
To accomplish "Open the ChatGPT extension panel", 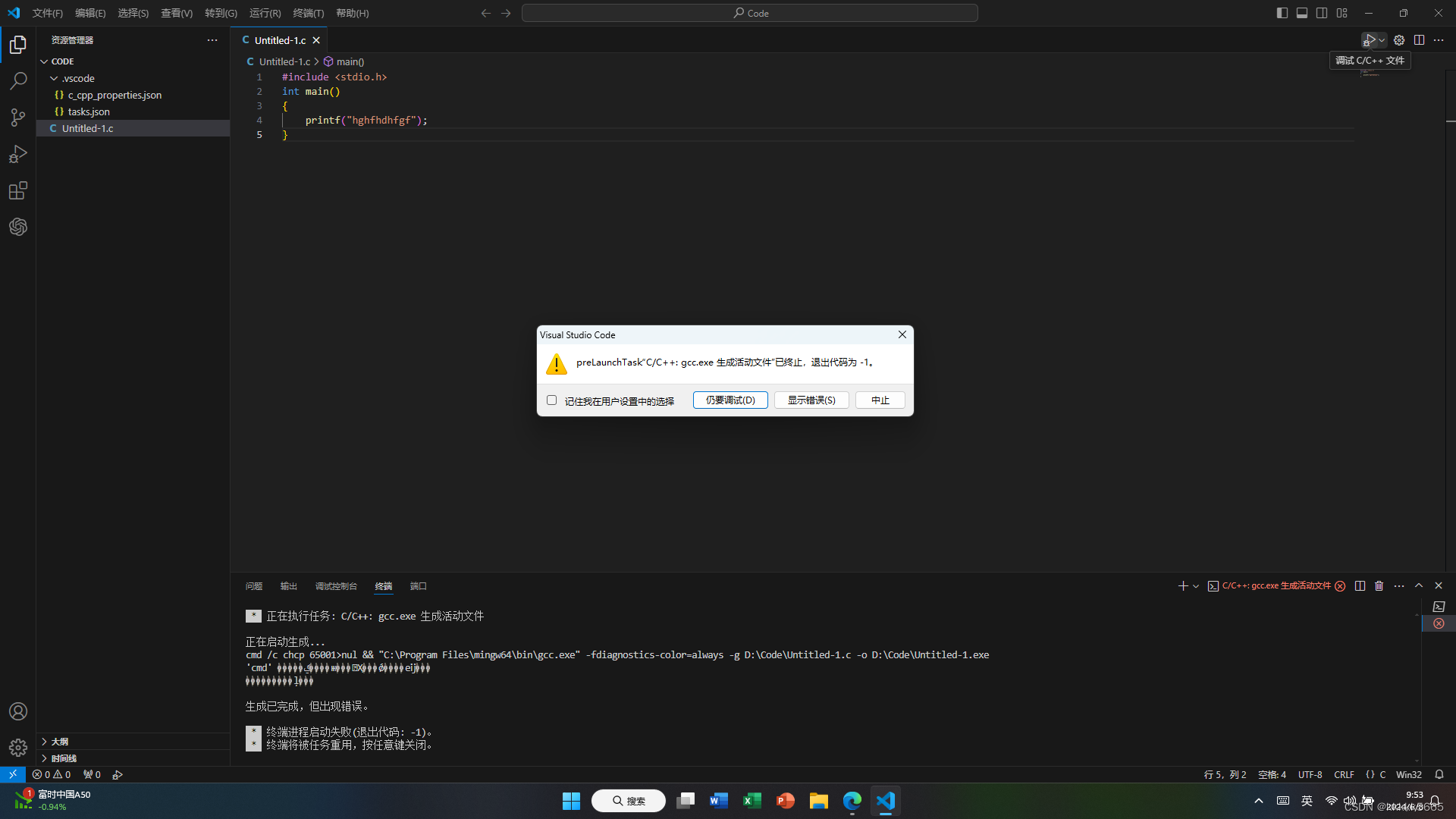I will pyautogui.click(x=18, y=227).
